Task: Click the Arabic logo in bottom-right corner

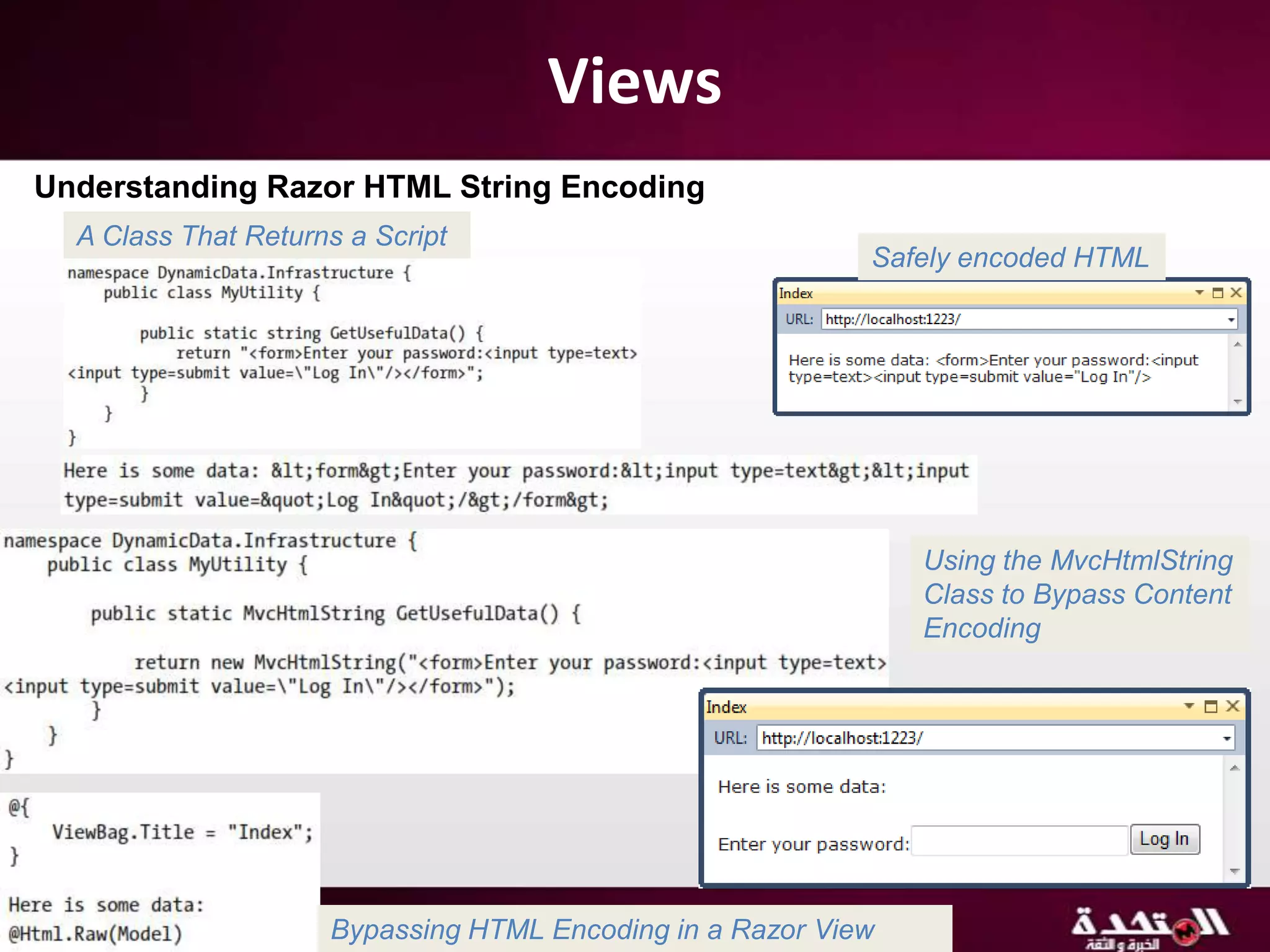Action: click(1150, 928)
